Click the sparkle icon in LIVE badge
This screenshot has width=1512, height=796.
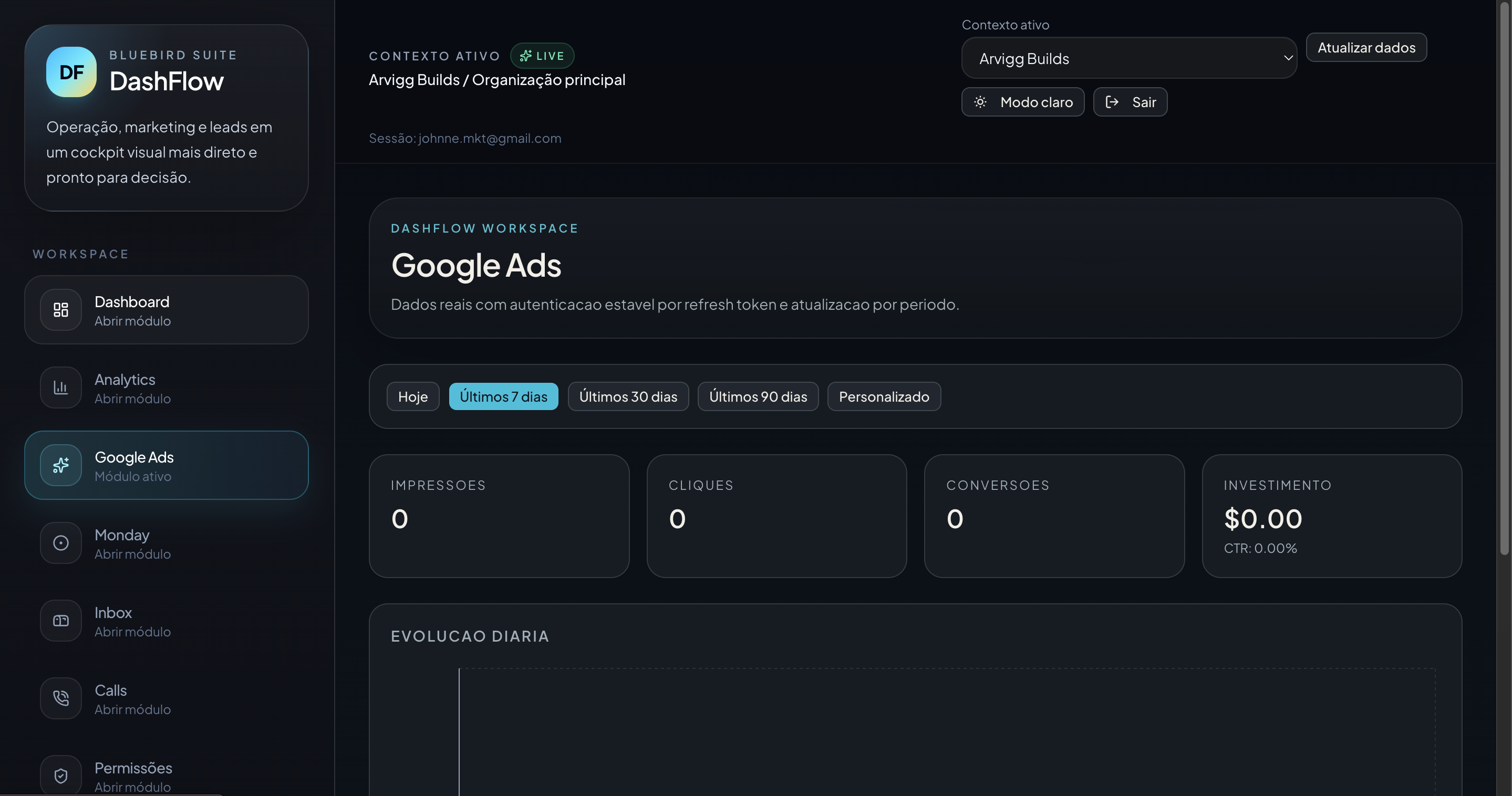point(525,56)
